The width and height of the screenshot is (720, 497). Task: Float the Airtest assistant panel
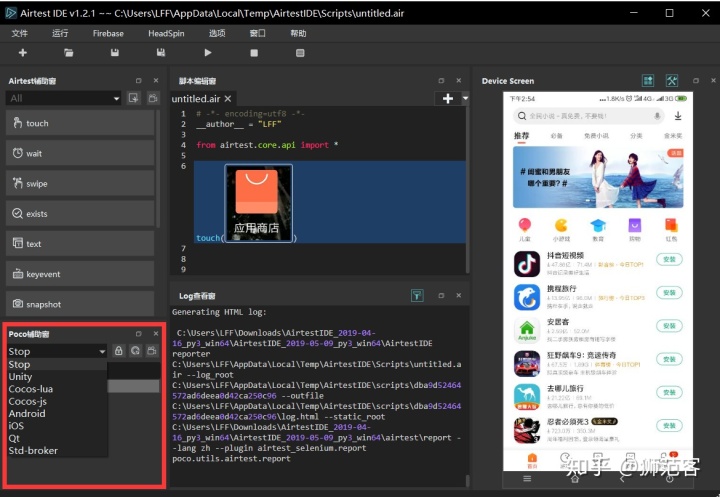pyautogui.click(x=139, y=81)
